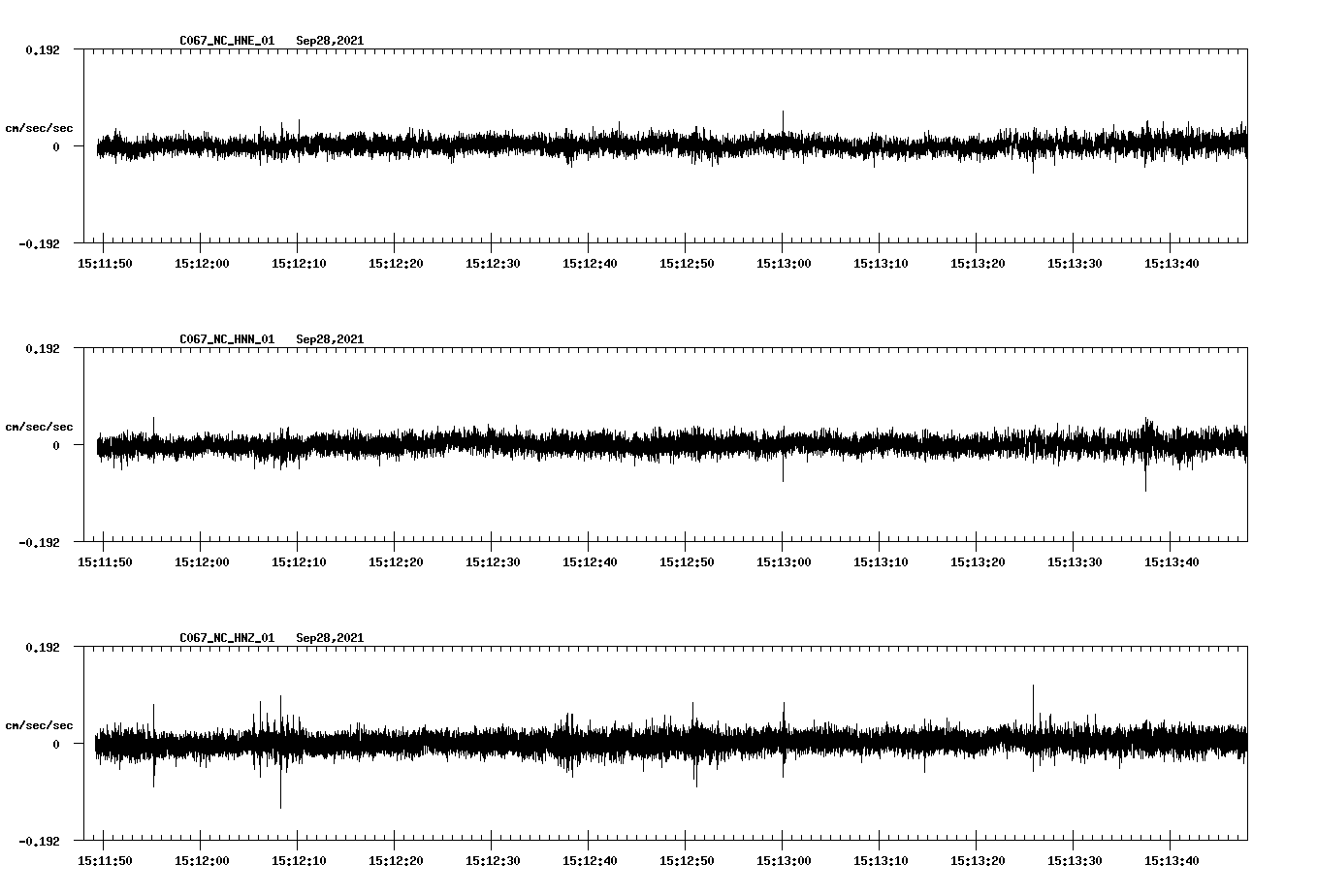This screenshot has height=896, width=1317.
Task: Click 15:13:00 time label under HNE plot
Action: coord(783,264)
